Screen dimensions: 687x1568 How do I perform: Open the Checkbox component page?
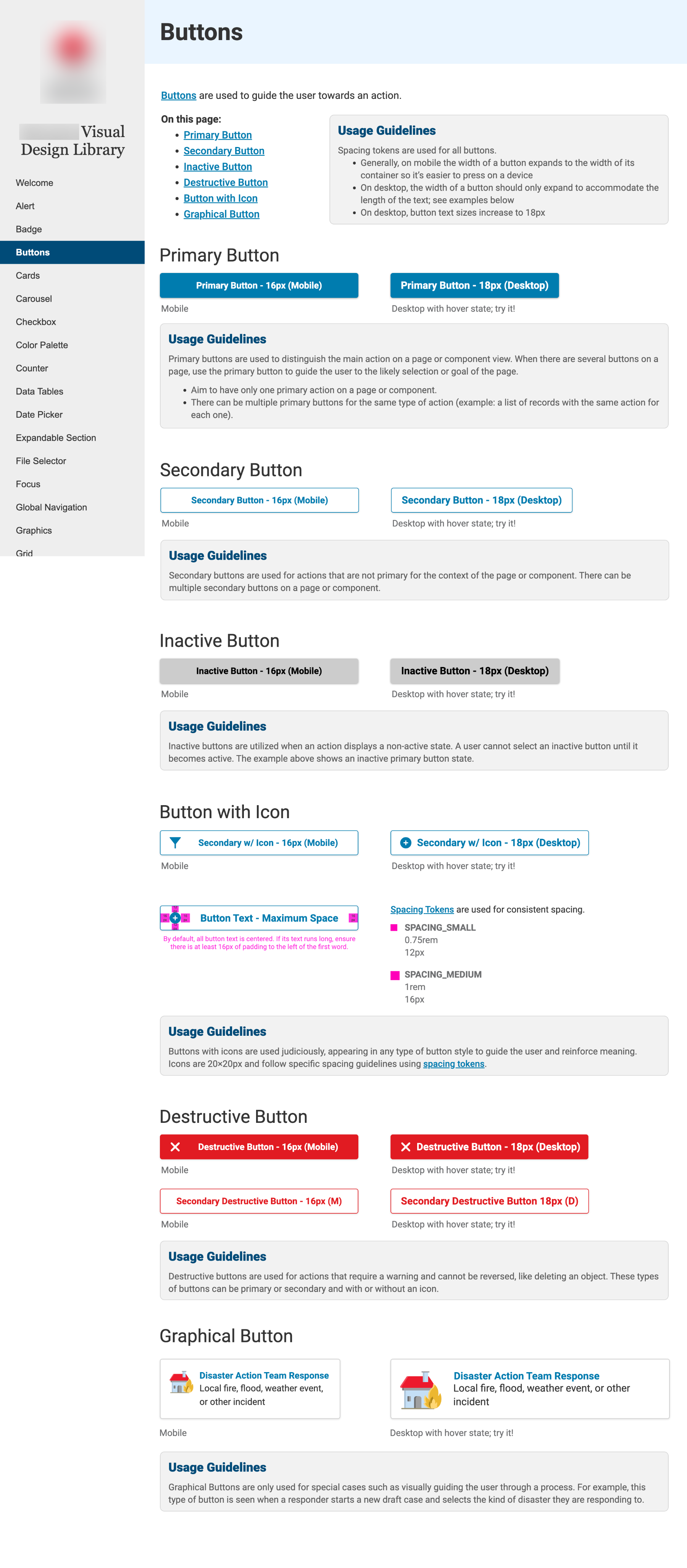point(36,321)
